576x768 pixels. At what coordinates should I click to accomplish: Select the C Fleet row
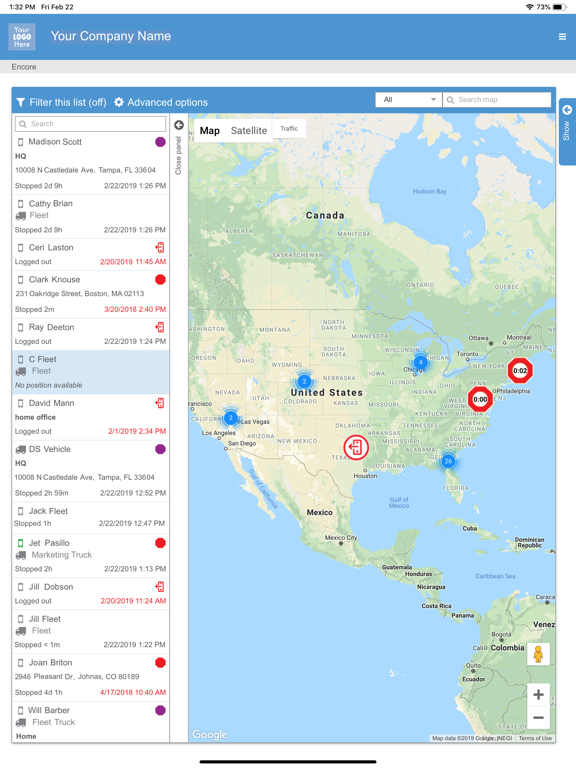pos(91,372)
